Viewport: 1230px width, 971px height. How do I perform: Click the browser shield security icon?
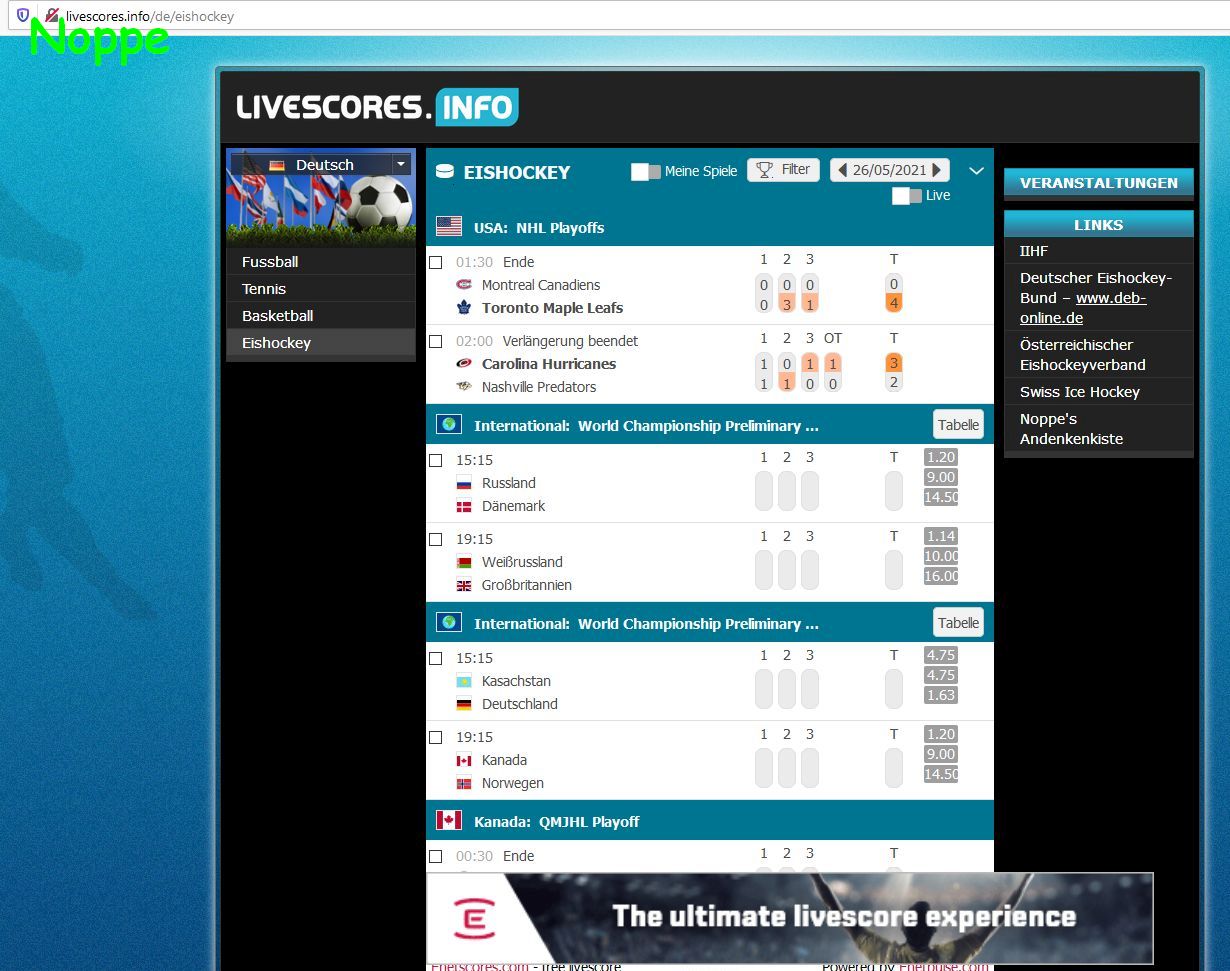click(23, 15)
